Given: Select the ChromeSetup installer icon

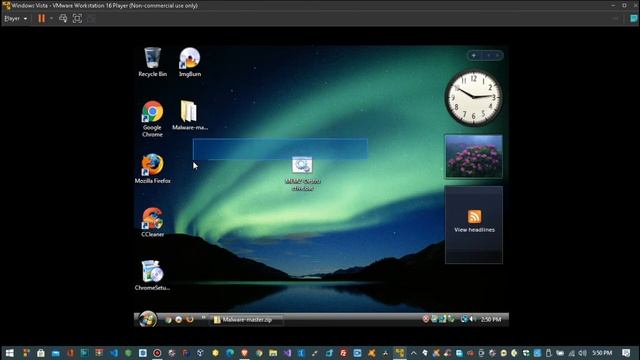Looking at the screenshot, I should 152,276.
